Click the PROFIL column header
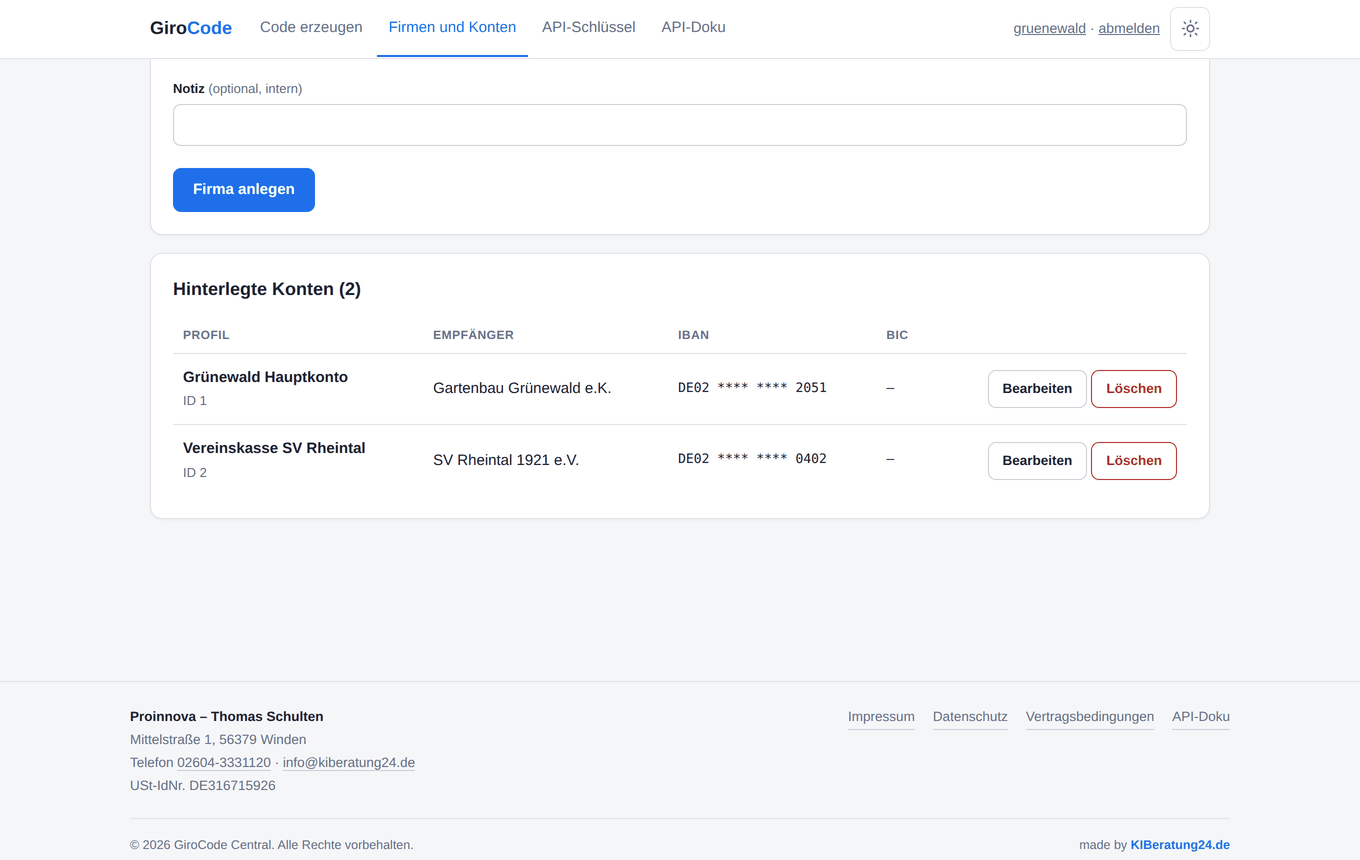1360x860 pixels. coord(206,335)
